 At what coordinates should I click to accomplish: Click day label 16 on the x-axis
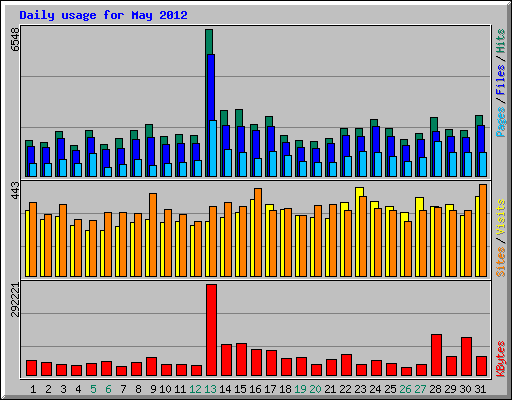[x=255, y=389]
